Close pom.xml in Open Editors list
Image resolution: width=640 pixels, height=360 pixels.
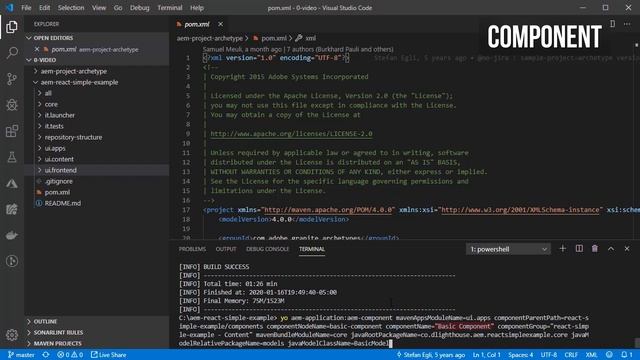[x=37, y=49]
